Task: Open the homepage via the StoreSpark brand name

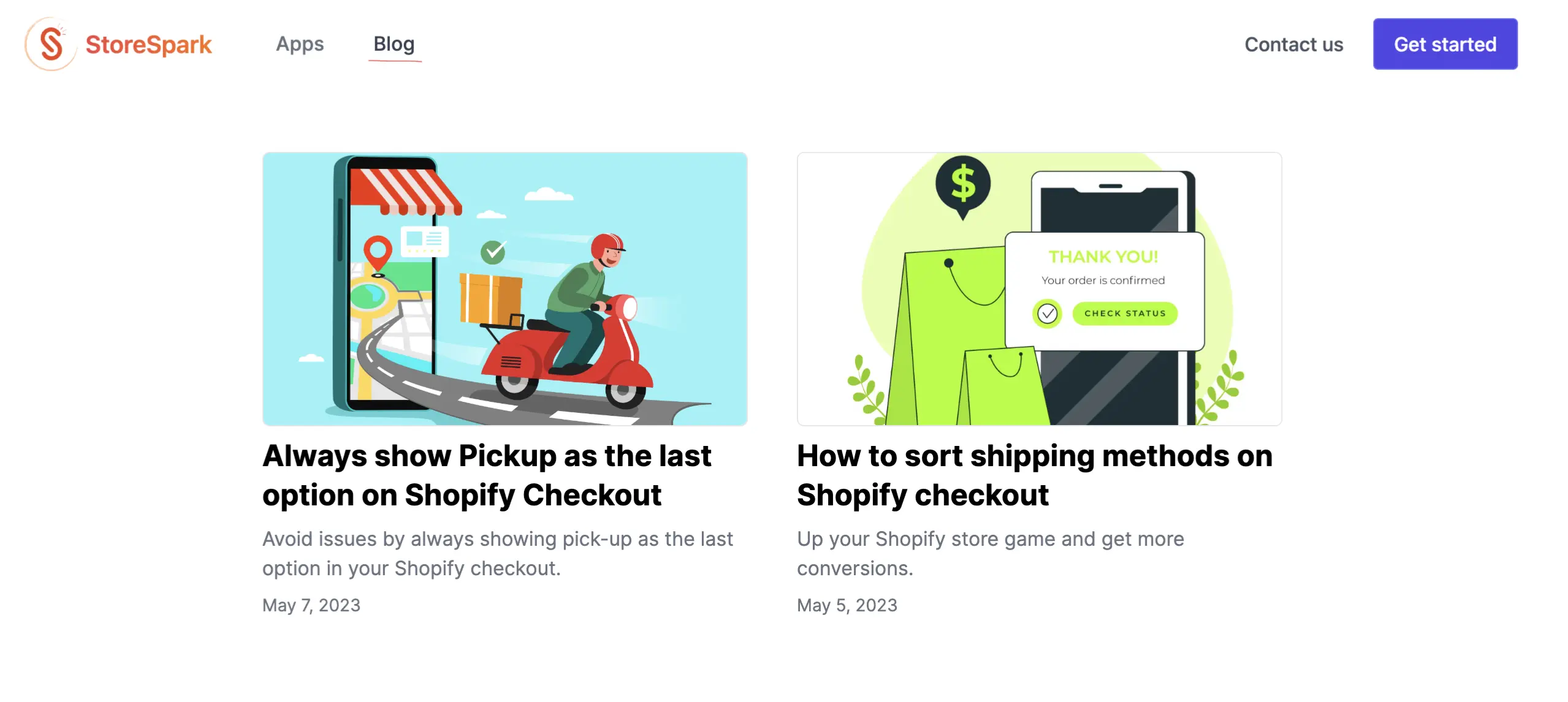Action: pos(148,43)
